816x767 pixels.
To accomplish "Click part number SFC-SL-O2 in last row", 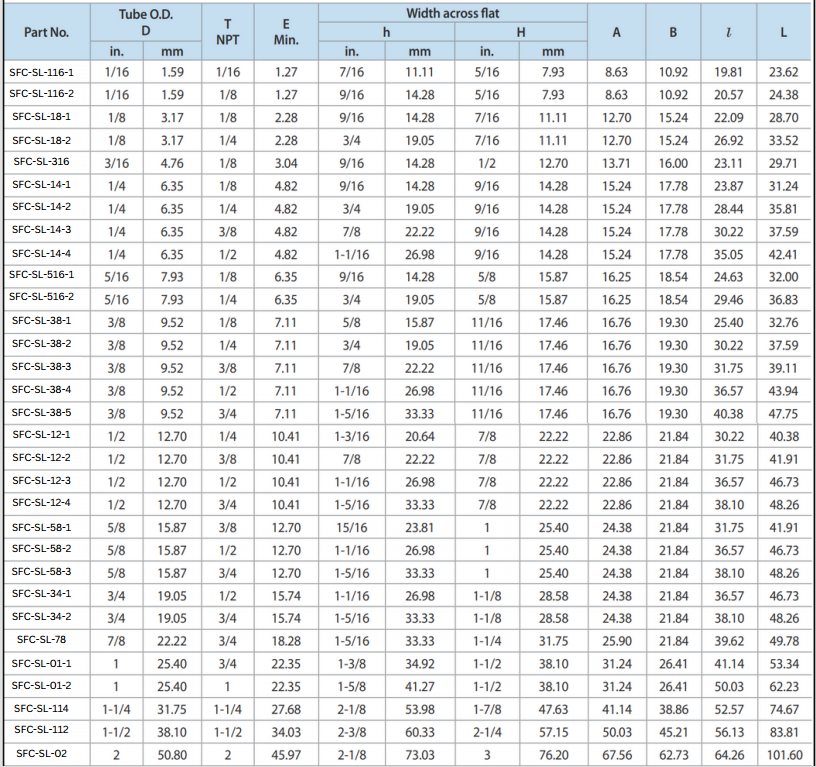I will click(46, 754).
